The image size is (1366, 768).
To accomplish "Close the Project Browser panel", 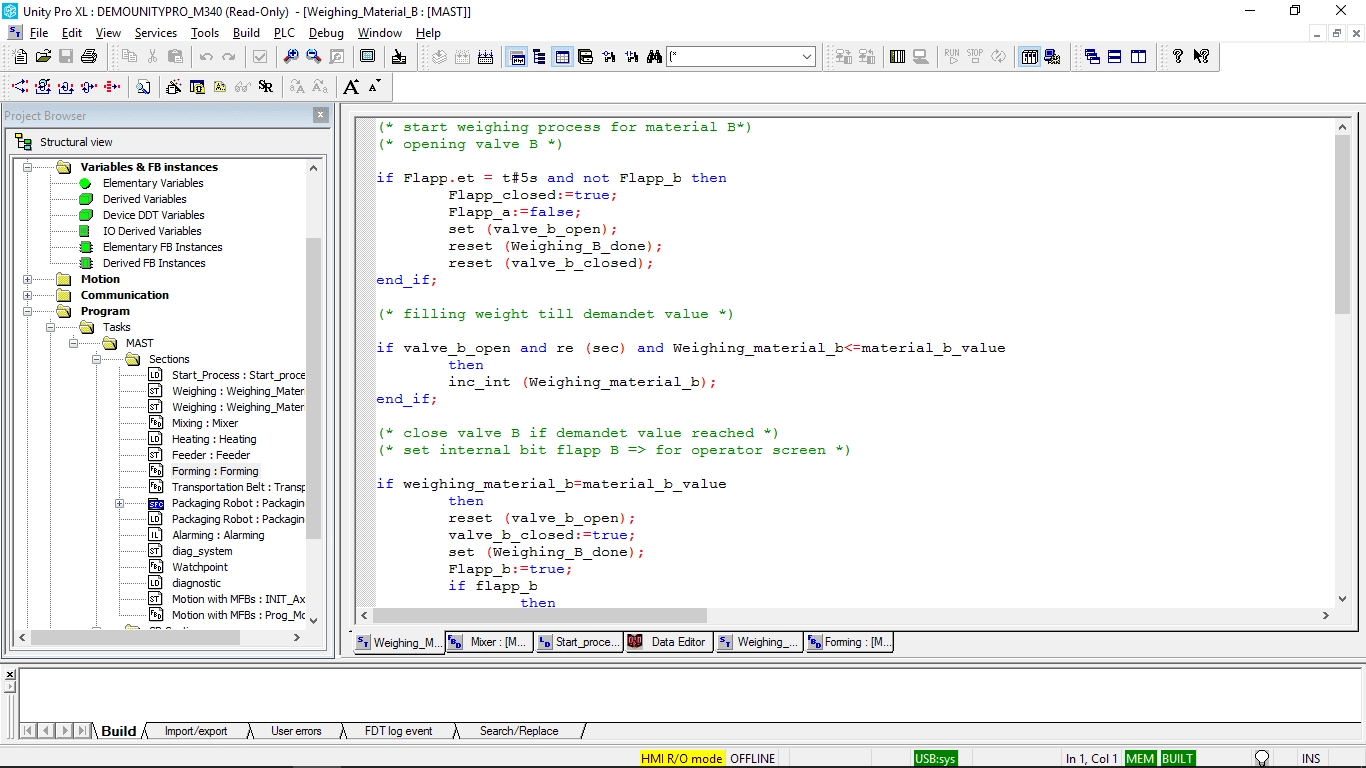I will 320,115.
